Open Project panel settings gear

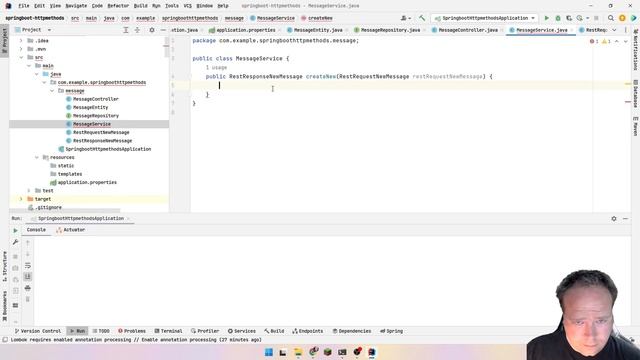point(152,30)
